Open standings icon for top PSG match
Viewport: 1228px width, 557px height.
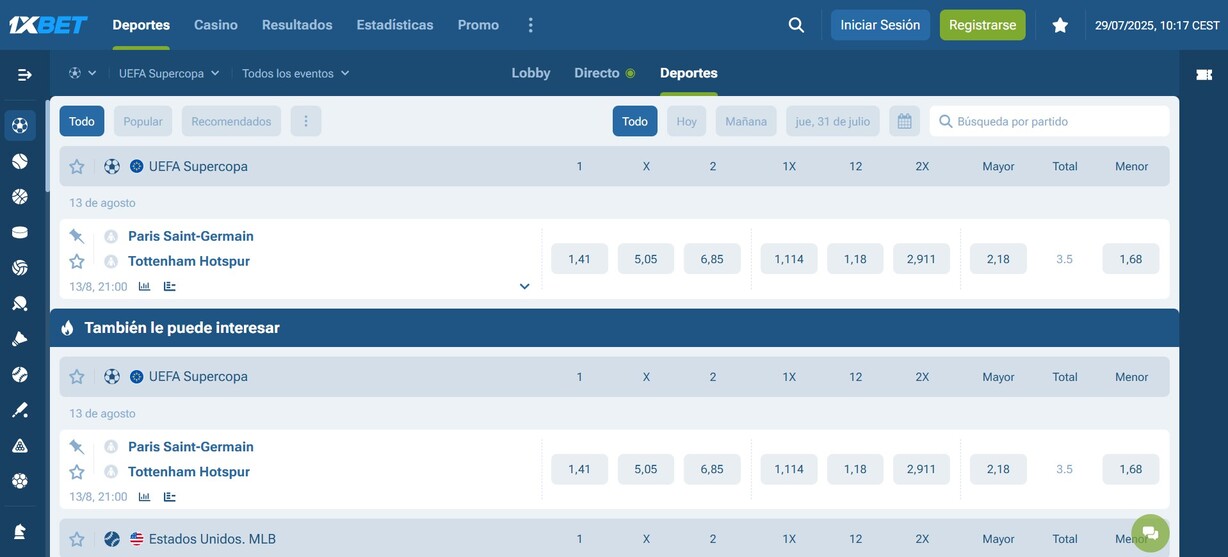pos(169,286)
